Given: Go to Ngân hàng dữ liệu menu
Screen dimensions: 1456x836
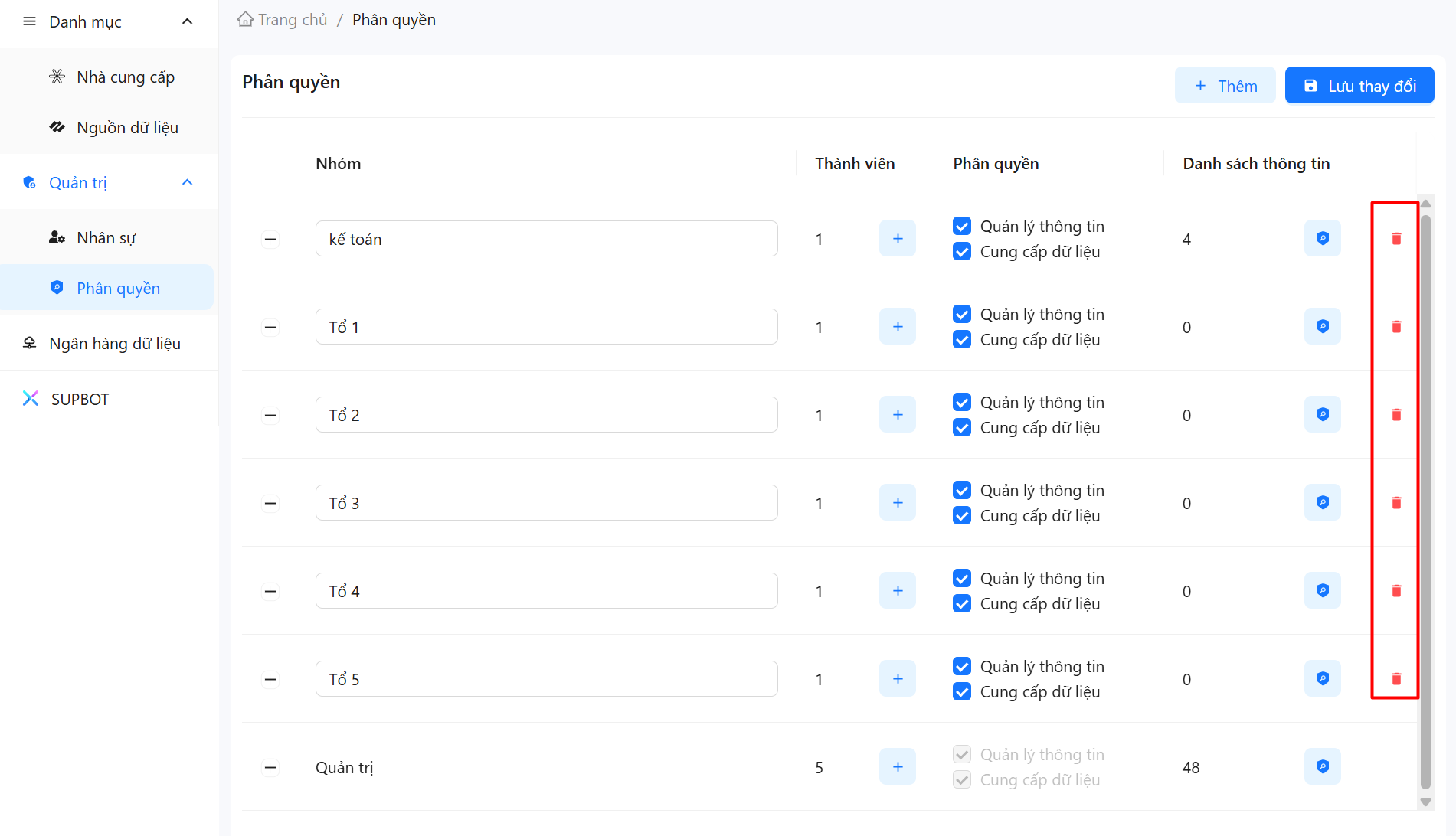Looking at the screenshot, I should [114, 344].
